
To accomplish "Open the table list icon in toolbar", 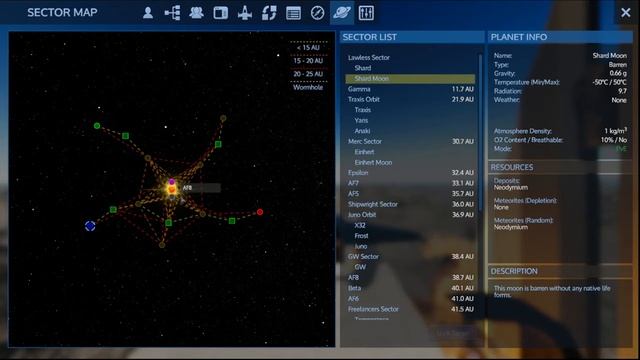I will click(293, 13).
